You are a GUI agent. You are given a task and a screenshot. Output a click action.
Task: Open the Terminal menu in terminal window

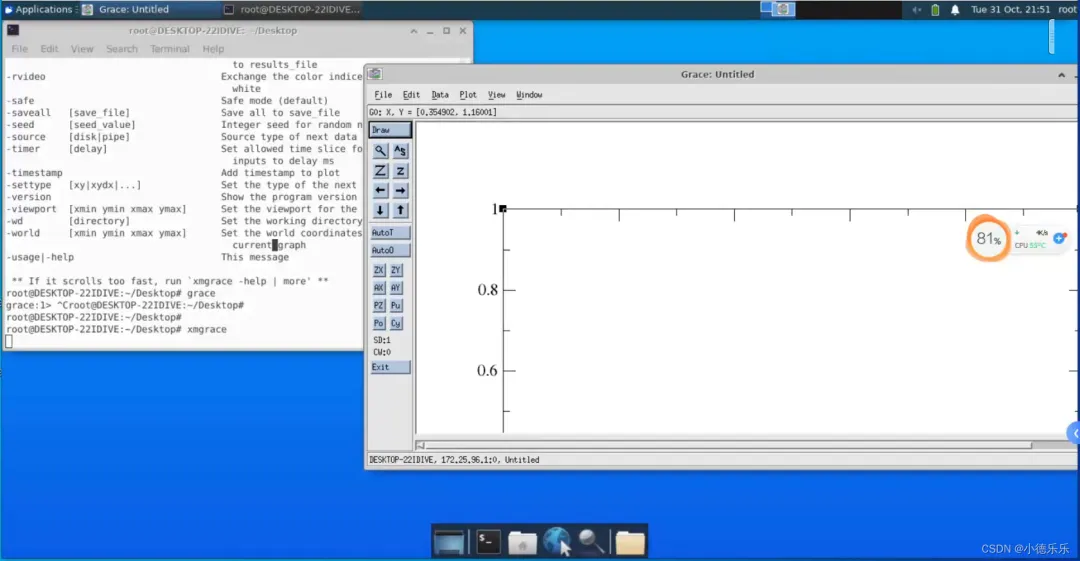click(x=169, y=49)
